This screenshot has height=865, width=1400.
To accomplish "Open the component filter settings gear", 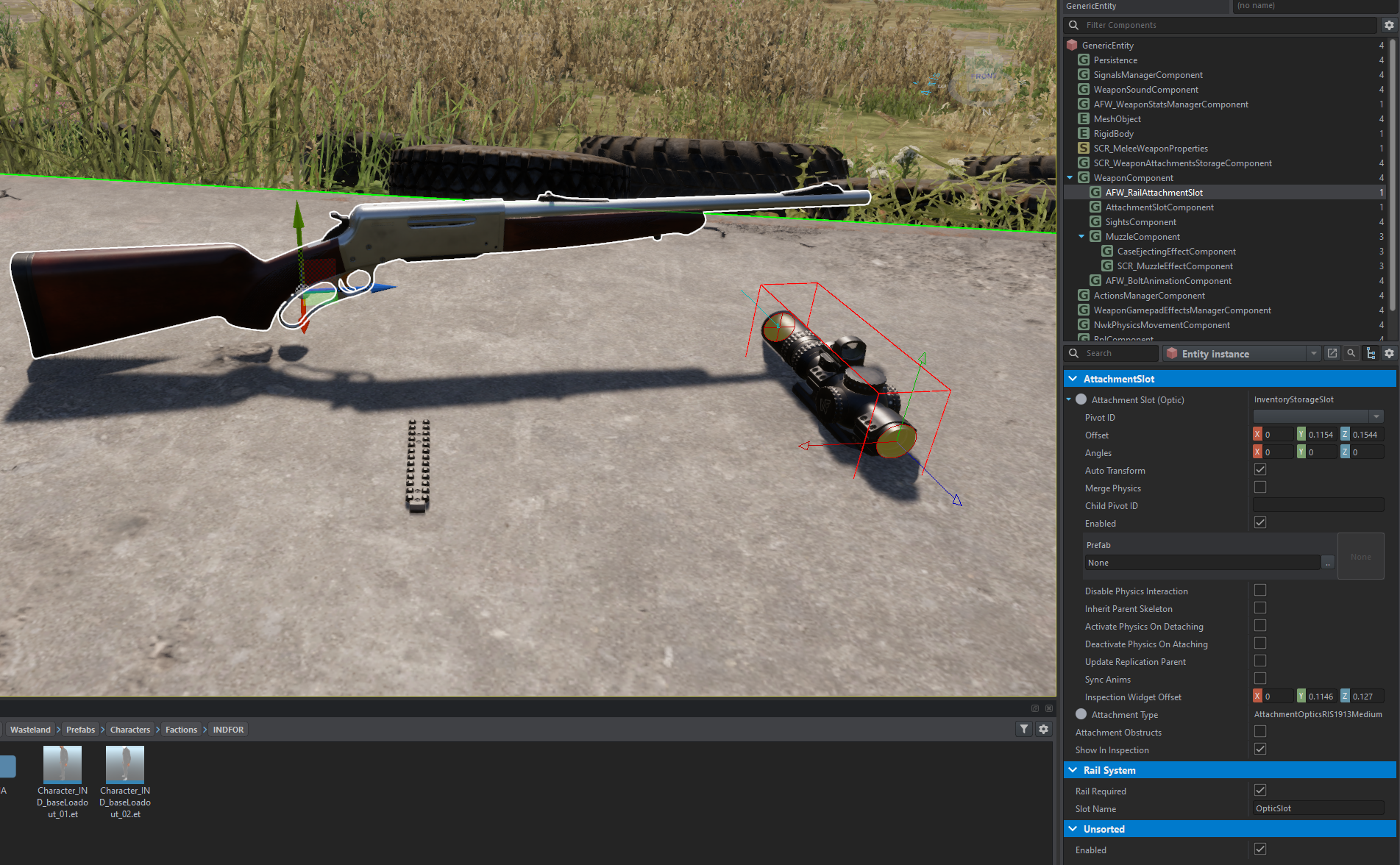I will pos(1388,25).
